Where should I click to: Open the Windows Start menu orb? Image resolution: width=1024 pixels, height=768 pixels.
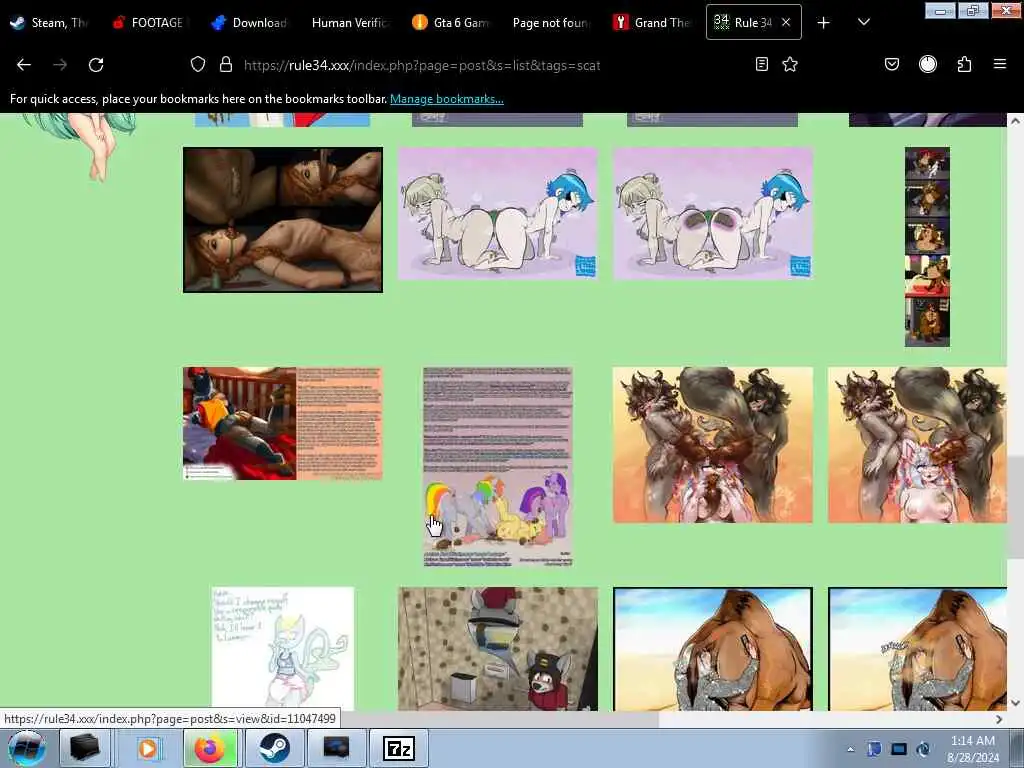click(27, 748)
